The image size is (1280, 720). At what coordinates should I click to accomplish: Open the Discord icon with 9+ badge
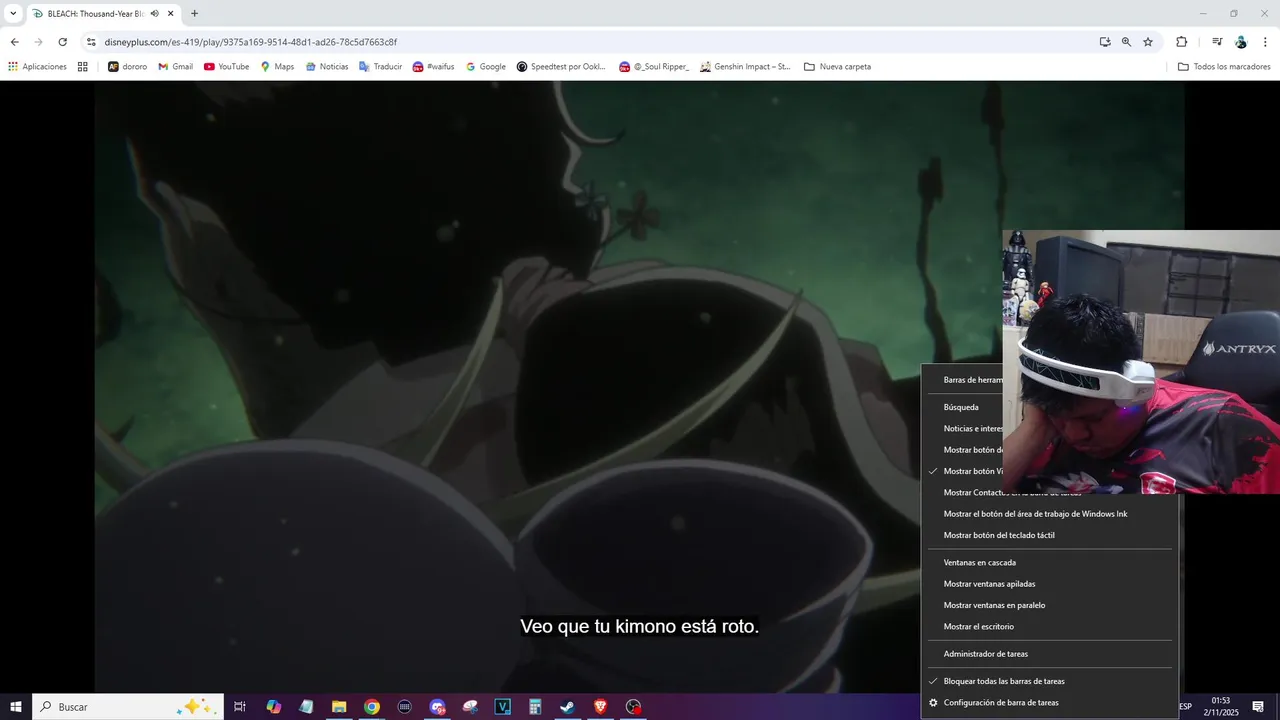point(437,707)
